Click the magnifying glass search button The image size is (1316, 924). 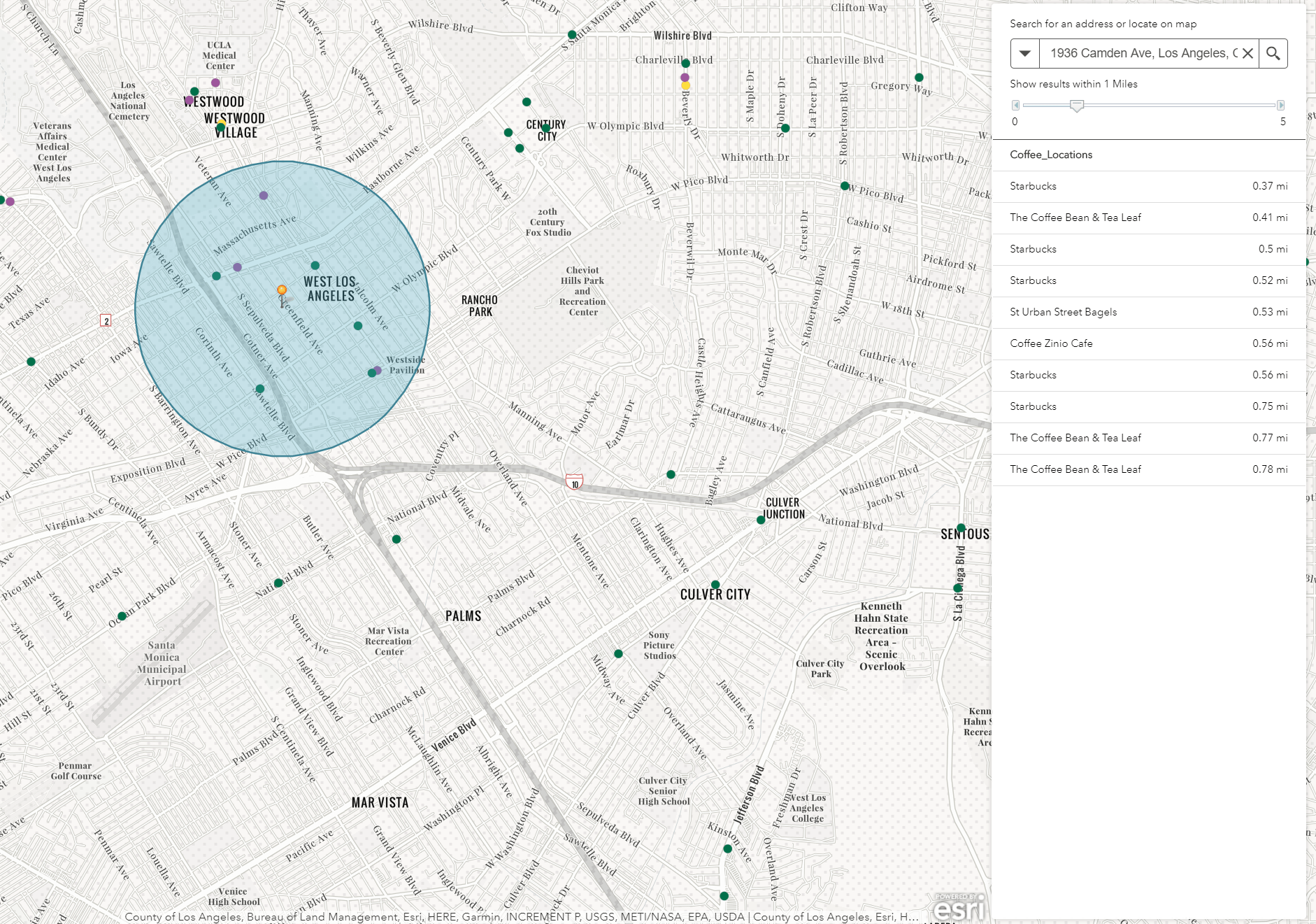click(x=1273, y=53)
